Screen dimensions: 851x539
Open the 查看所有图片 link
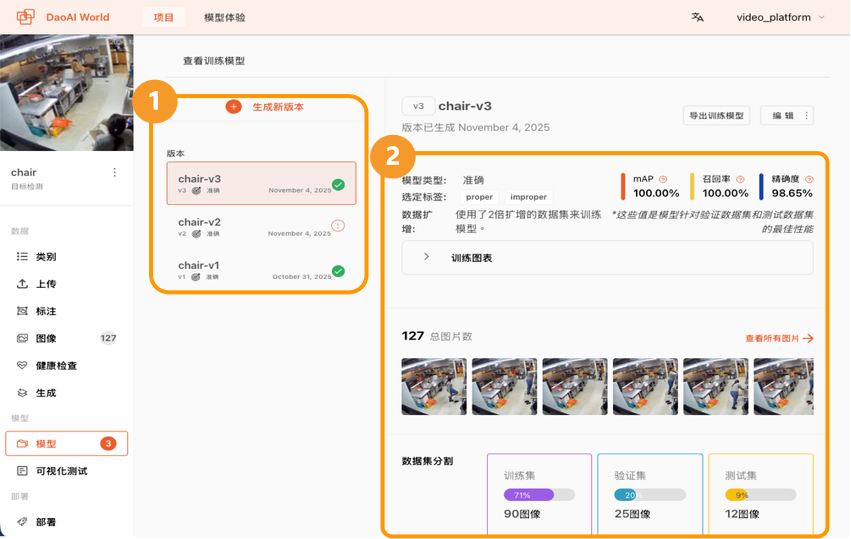click(x=779, y=339)
